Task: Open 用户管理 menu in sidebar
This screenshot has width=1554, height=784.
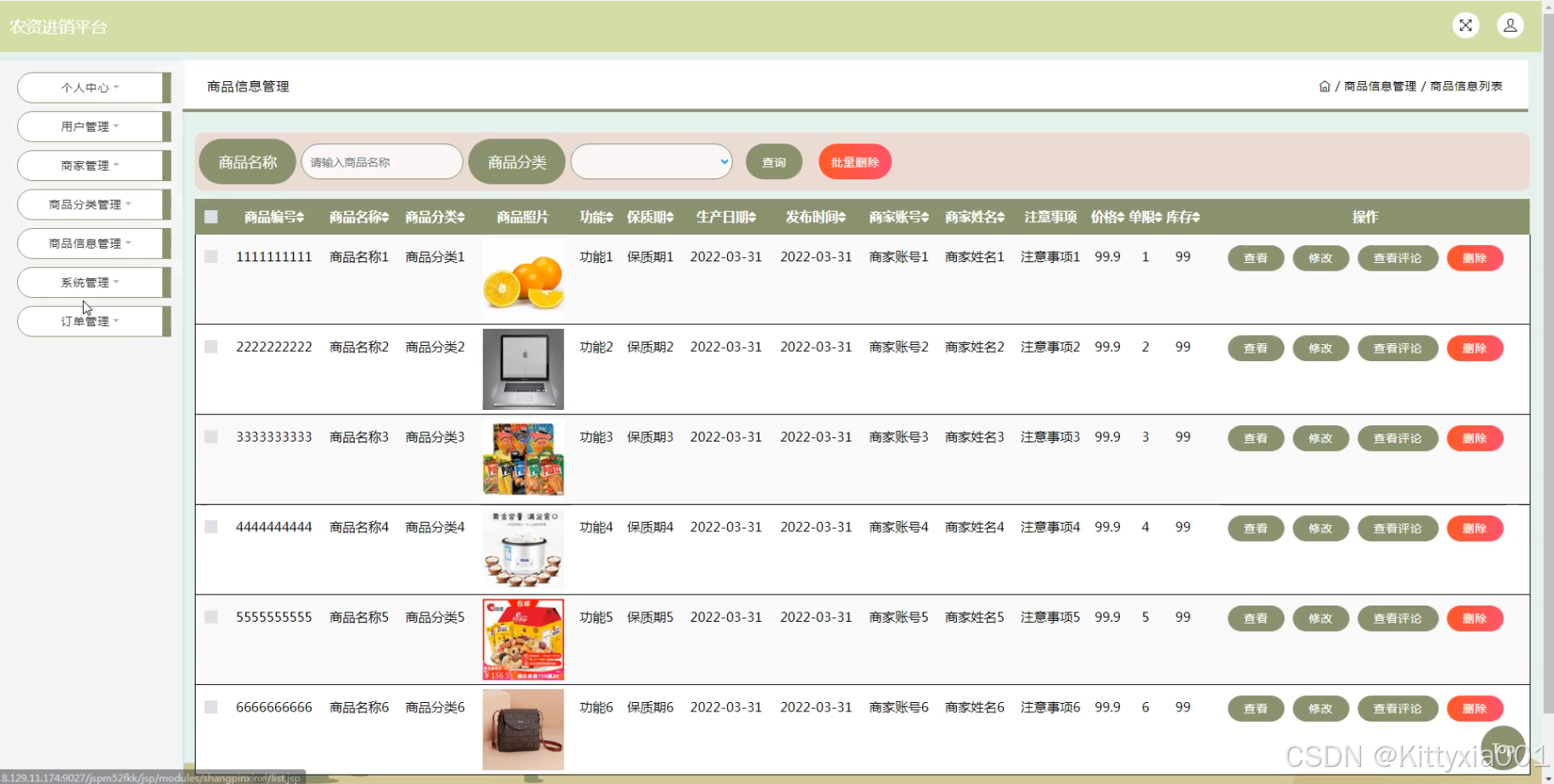Action: pyautogui.click(x=91, y=126)
